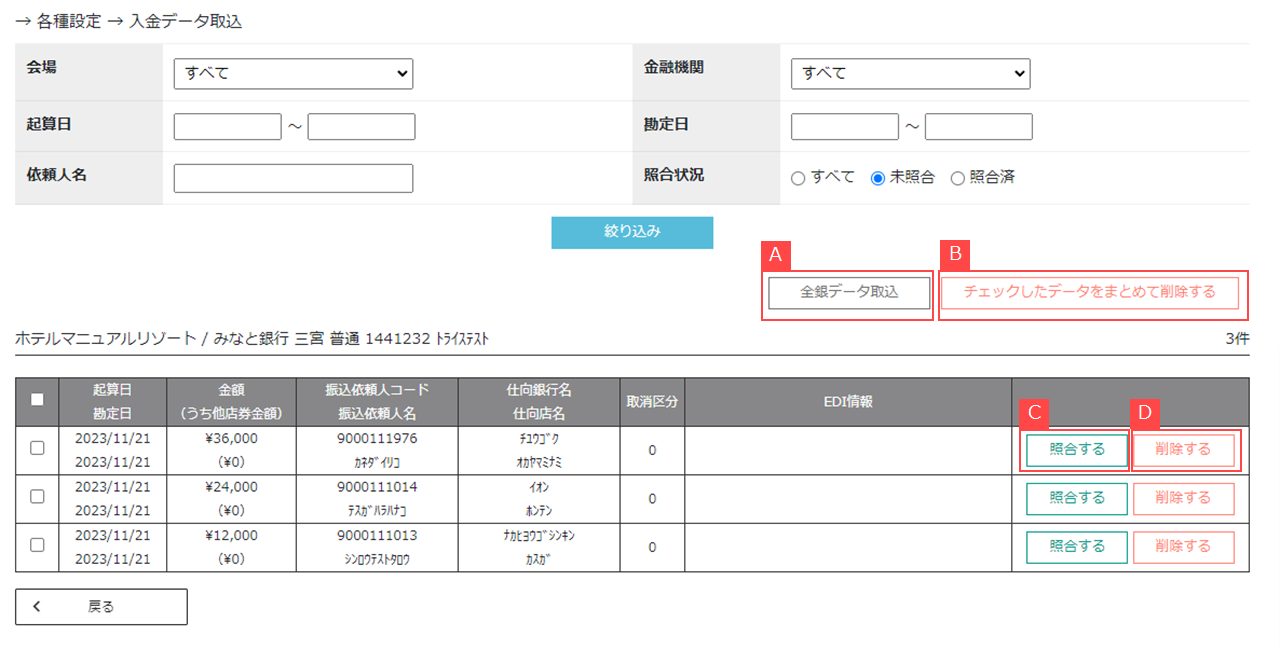Click the 絞り込み filter button
Viewport: 1280px width, 650px height.
[x=632, y=232]
